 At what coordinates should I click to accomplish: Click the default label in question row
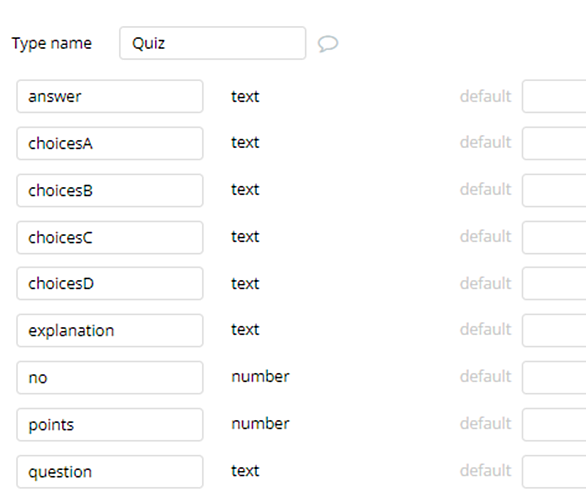pos(485,470)
